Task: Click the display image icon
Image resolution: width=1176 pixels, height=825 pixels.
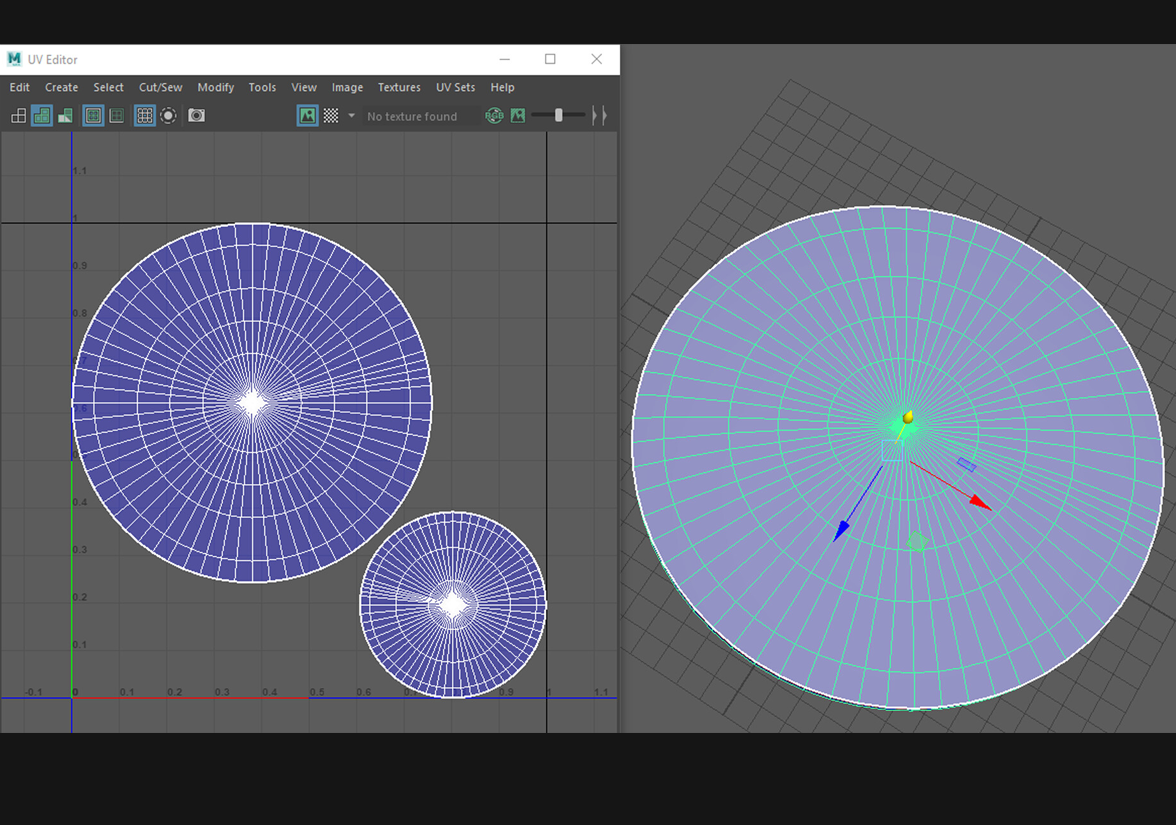Action: pos(307,116)
